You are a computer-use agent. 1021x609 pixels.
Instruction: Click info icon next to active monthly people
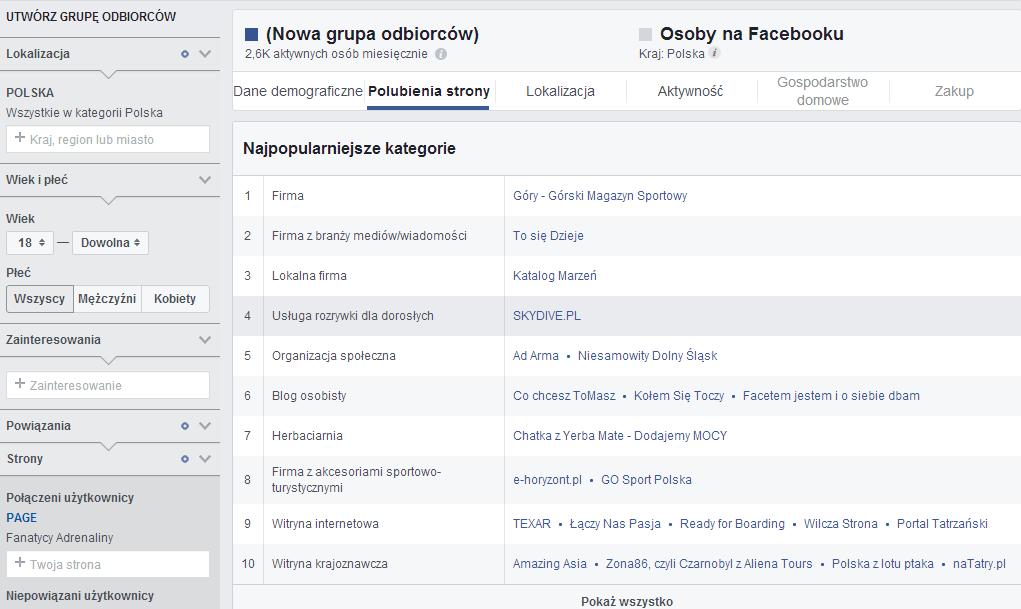point(441,54)
